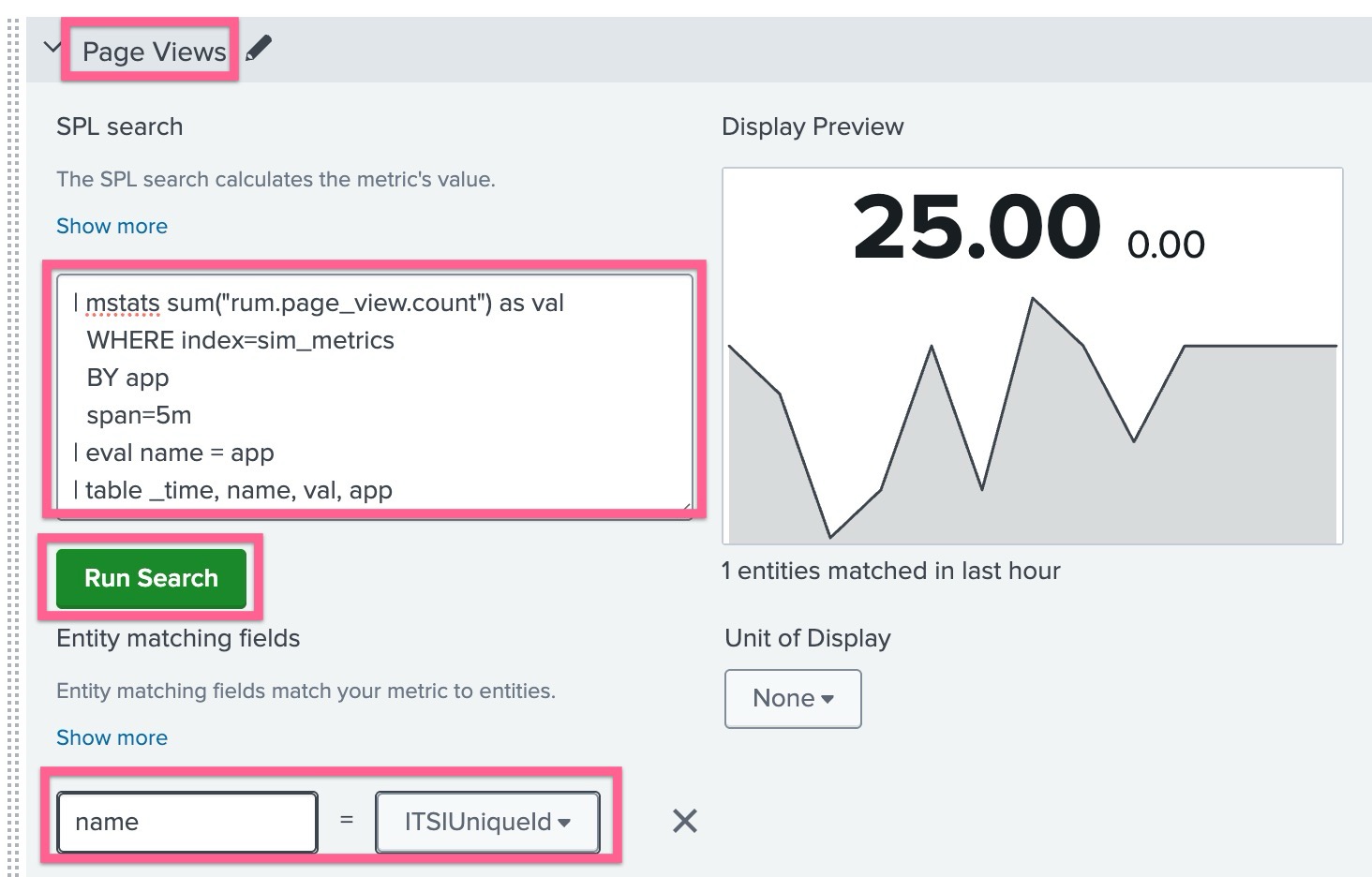Open the Unit of Display None dropdown

[793, 698]
